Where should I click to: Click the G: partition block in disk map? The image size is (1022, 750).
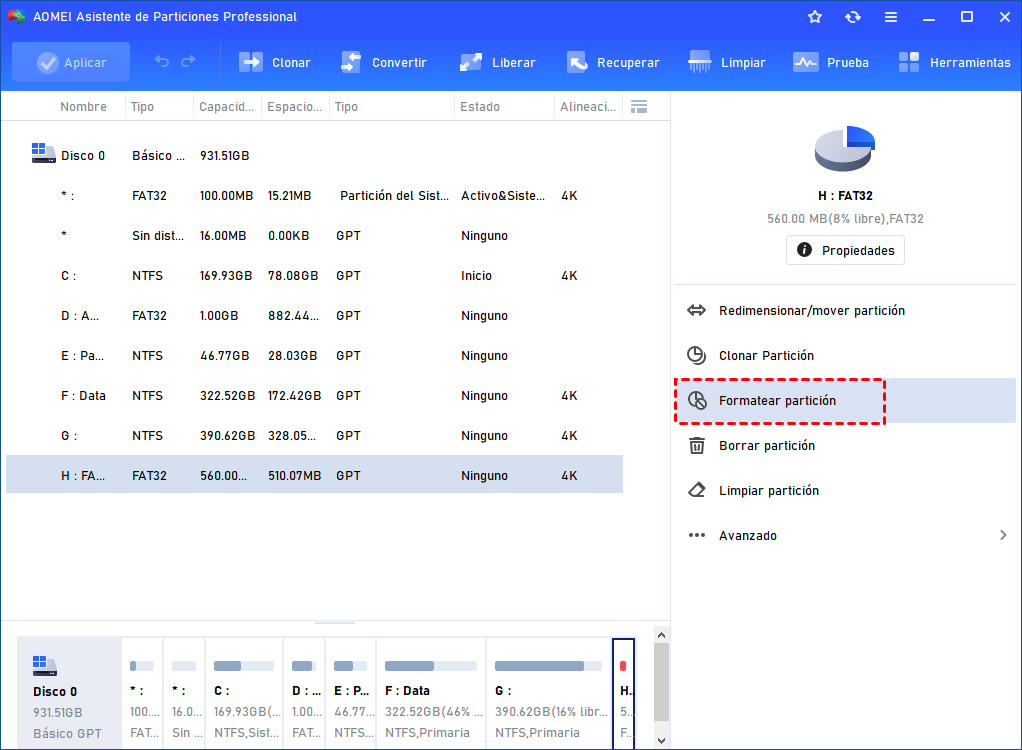(x=547, y=693)
